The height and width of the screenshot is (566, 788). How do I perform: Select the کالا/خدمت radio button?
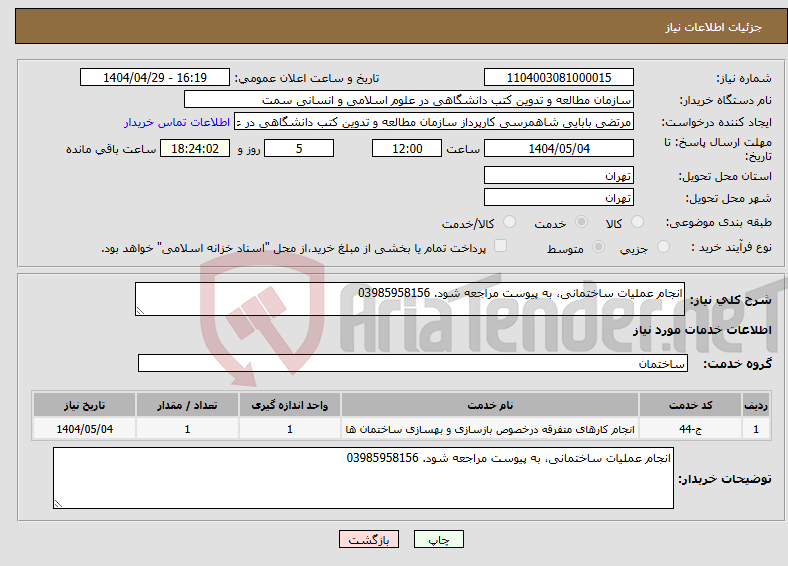coord(510,222)
